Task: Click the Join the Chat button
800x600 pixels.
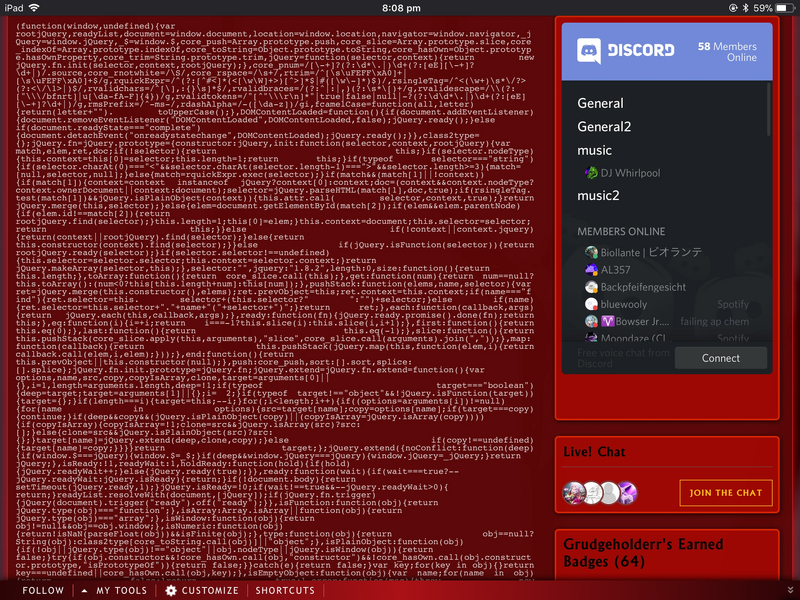Action: [725, 492]
